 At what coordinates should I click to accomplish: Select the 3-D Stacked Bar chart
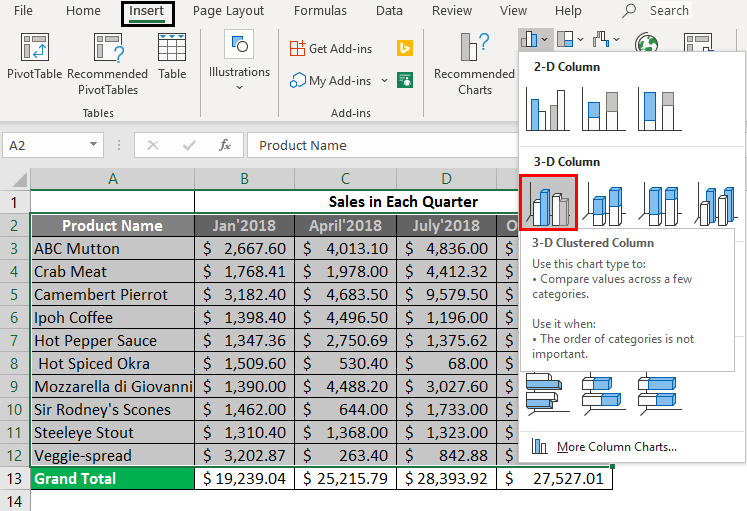pos(604,393)
